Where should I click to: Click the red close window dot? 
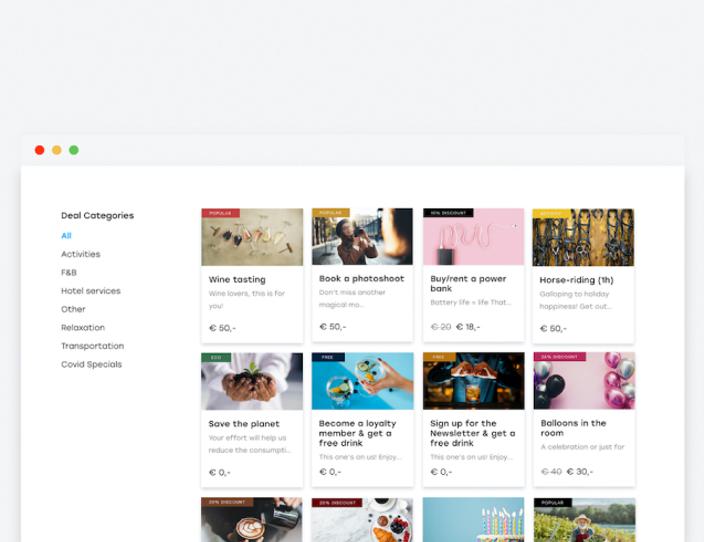pyautogui.click(x=40, y=150)
